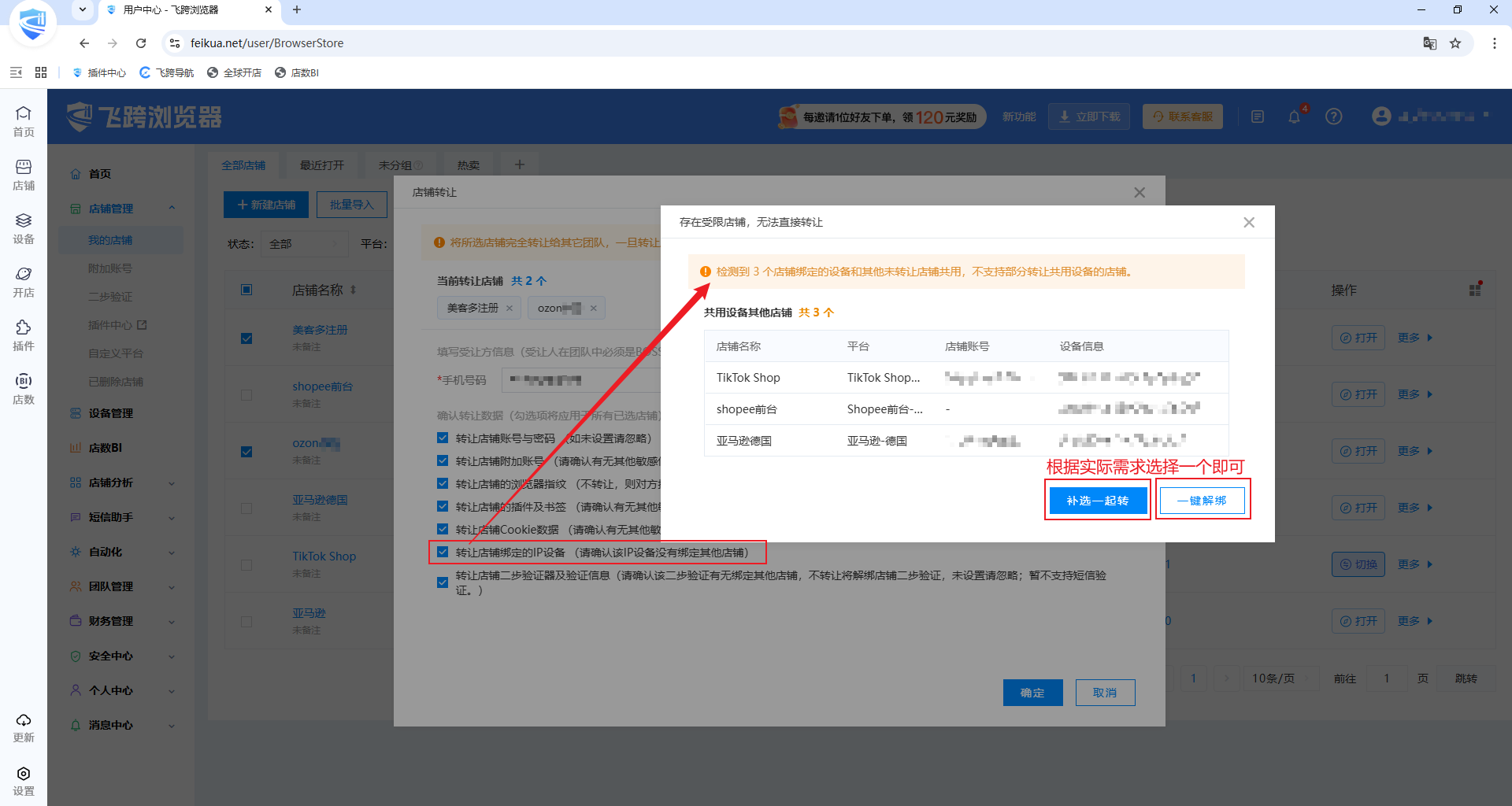Open the 状态 全部 dropdown
This screenshot has height=806, width=1512.
click(x=305, y=244)
